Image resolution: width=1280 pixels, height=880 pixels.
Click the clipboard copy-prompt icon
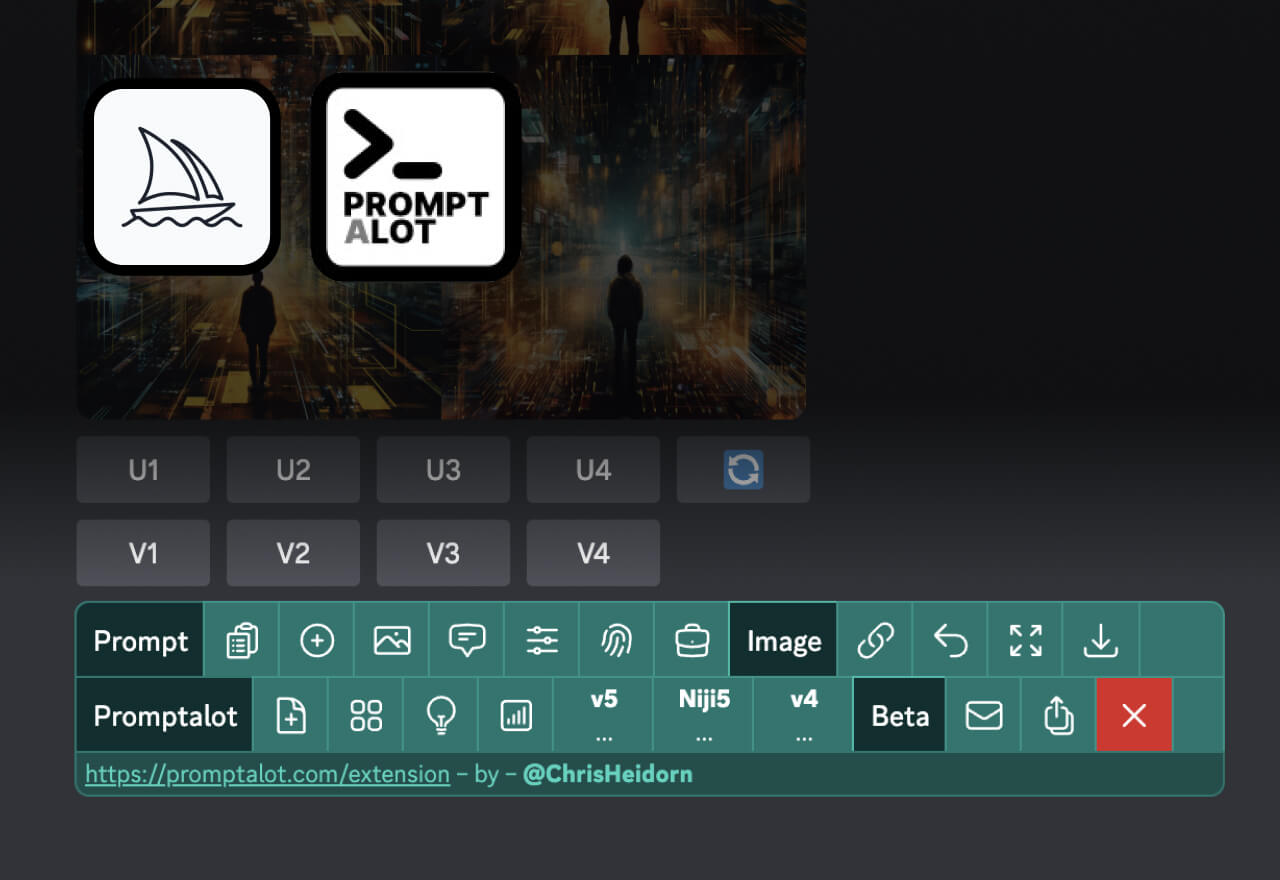coord(240,640)
